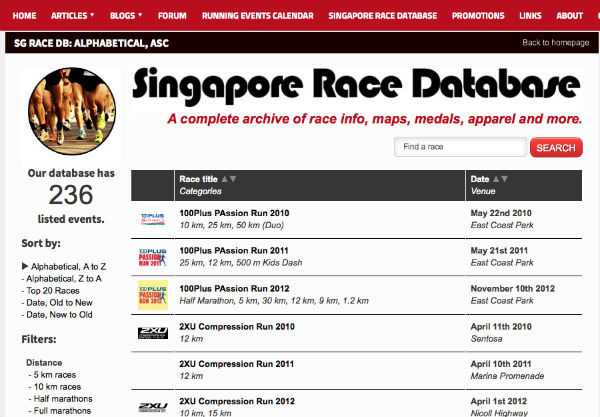Sort Date ascending with up arrow

[496, 179]
